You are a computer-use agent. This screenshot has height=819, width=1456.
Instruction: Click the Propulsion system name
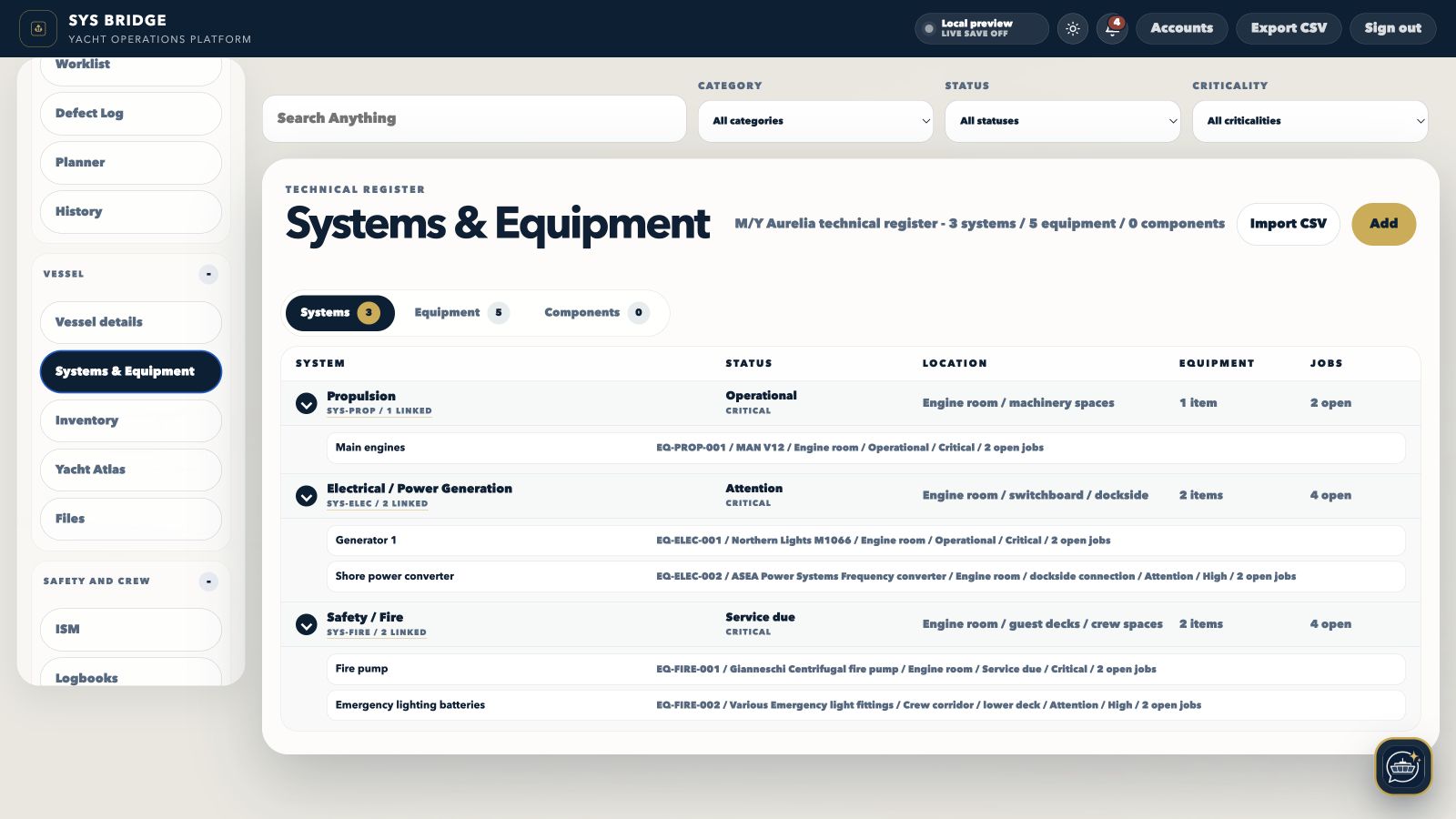click(x=360, y=396)
